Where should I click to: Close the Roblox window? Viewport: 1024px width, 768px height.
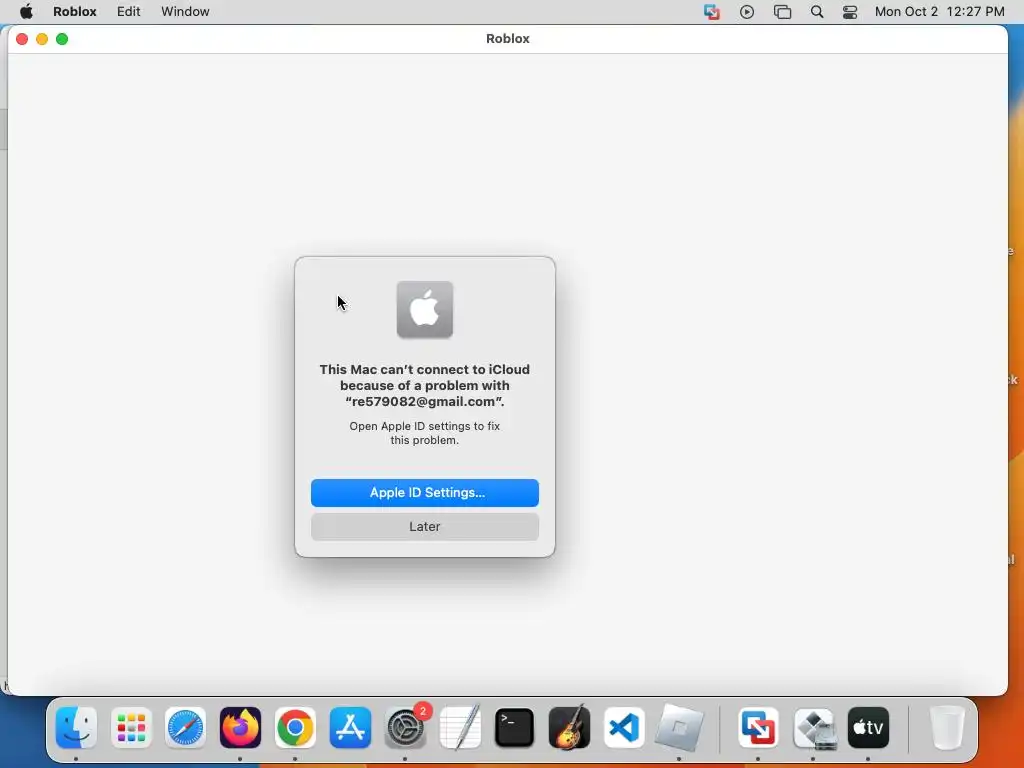click(x=22, y=39)
